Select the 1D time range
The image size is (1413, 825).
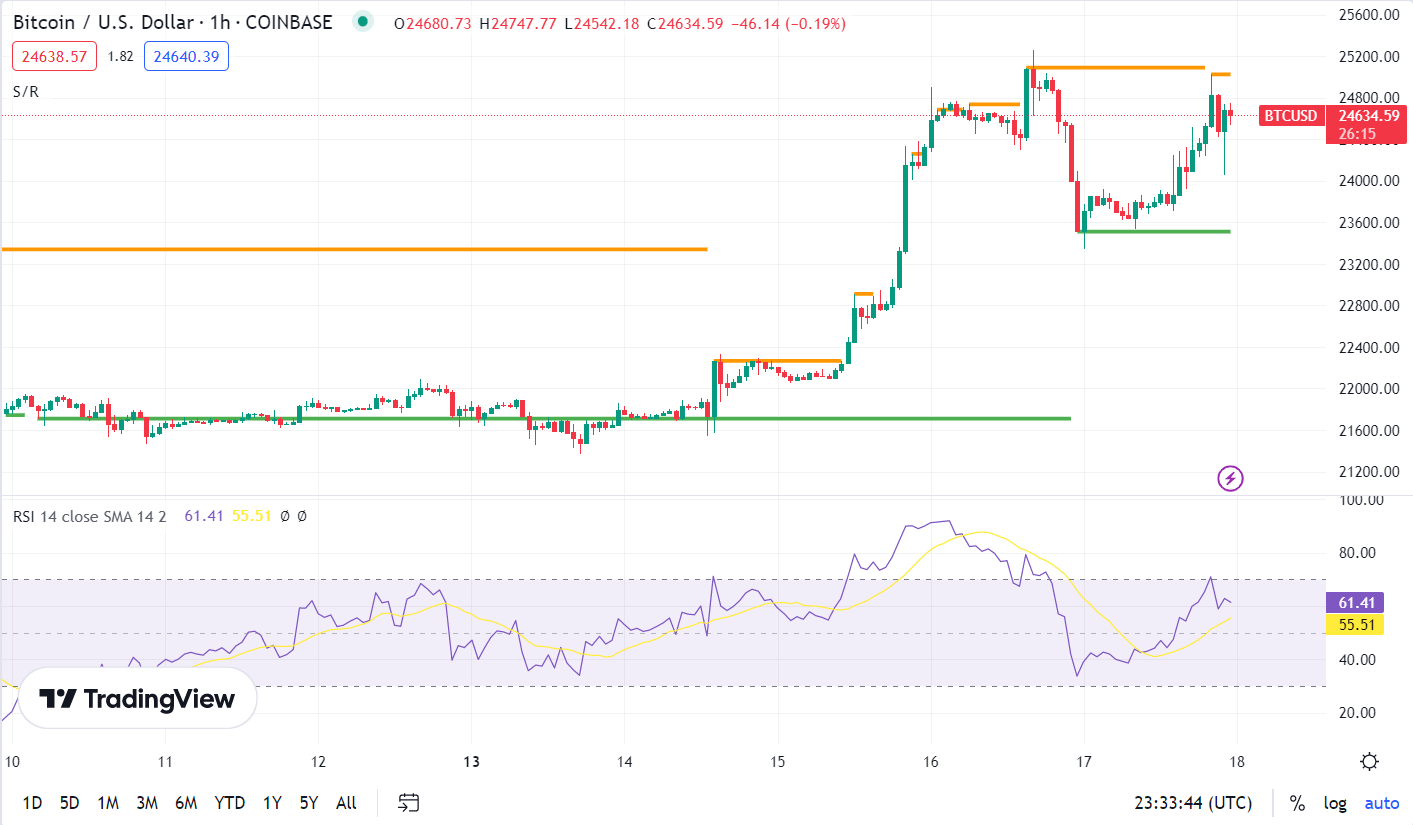coord(33,803)
